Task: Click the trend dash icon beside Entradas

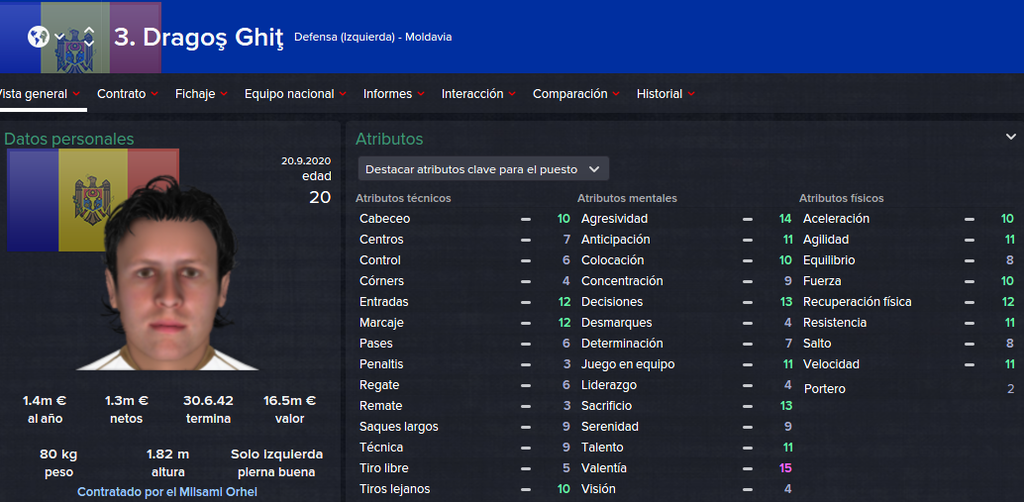Action: tap(526, 302)
